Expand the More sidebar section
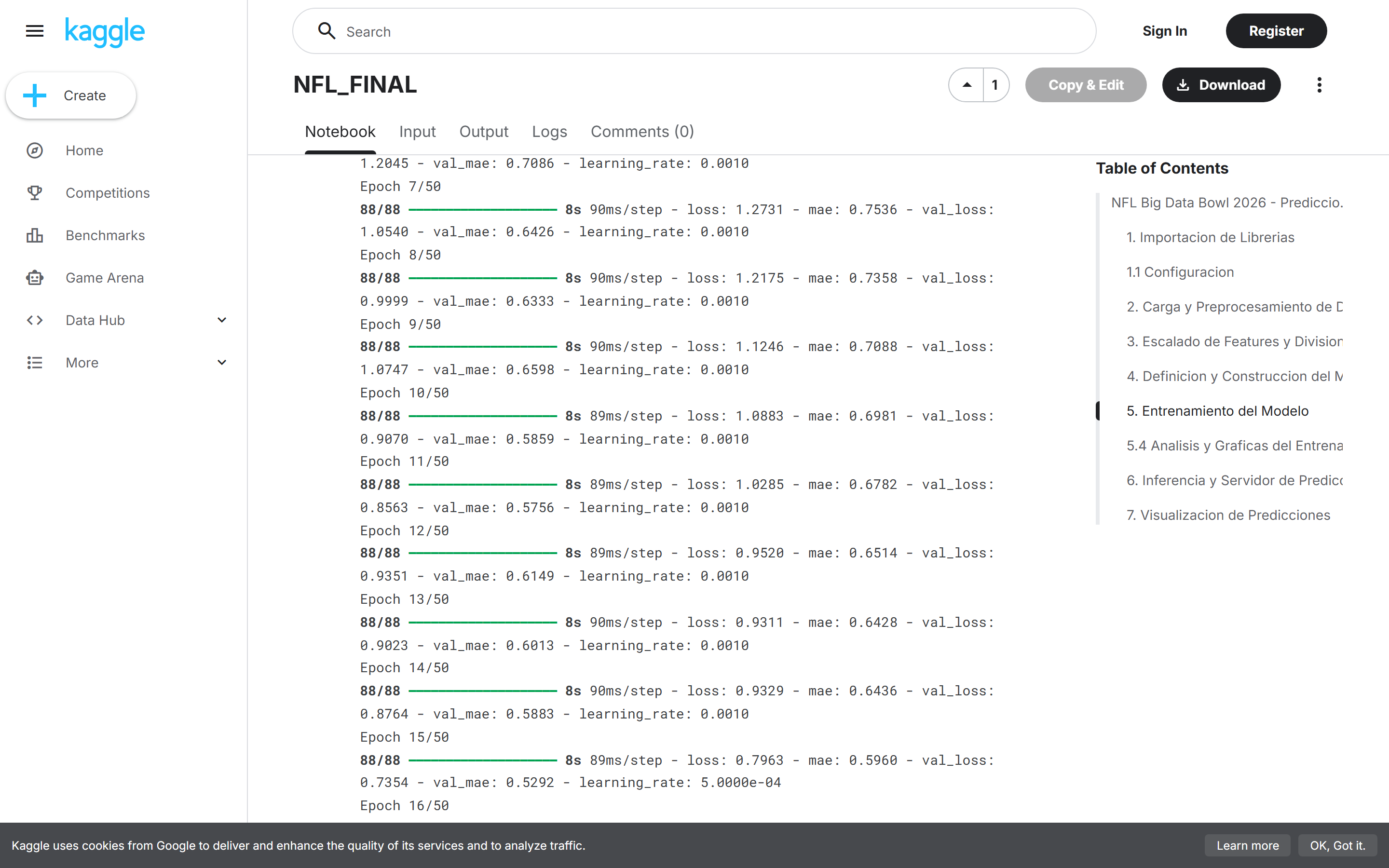 pyautogui.click(x=221, y=363)
